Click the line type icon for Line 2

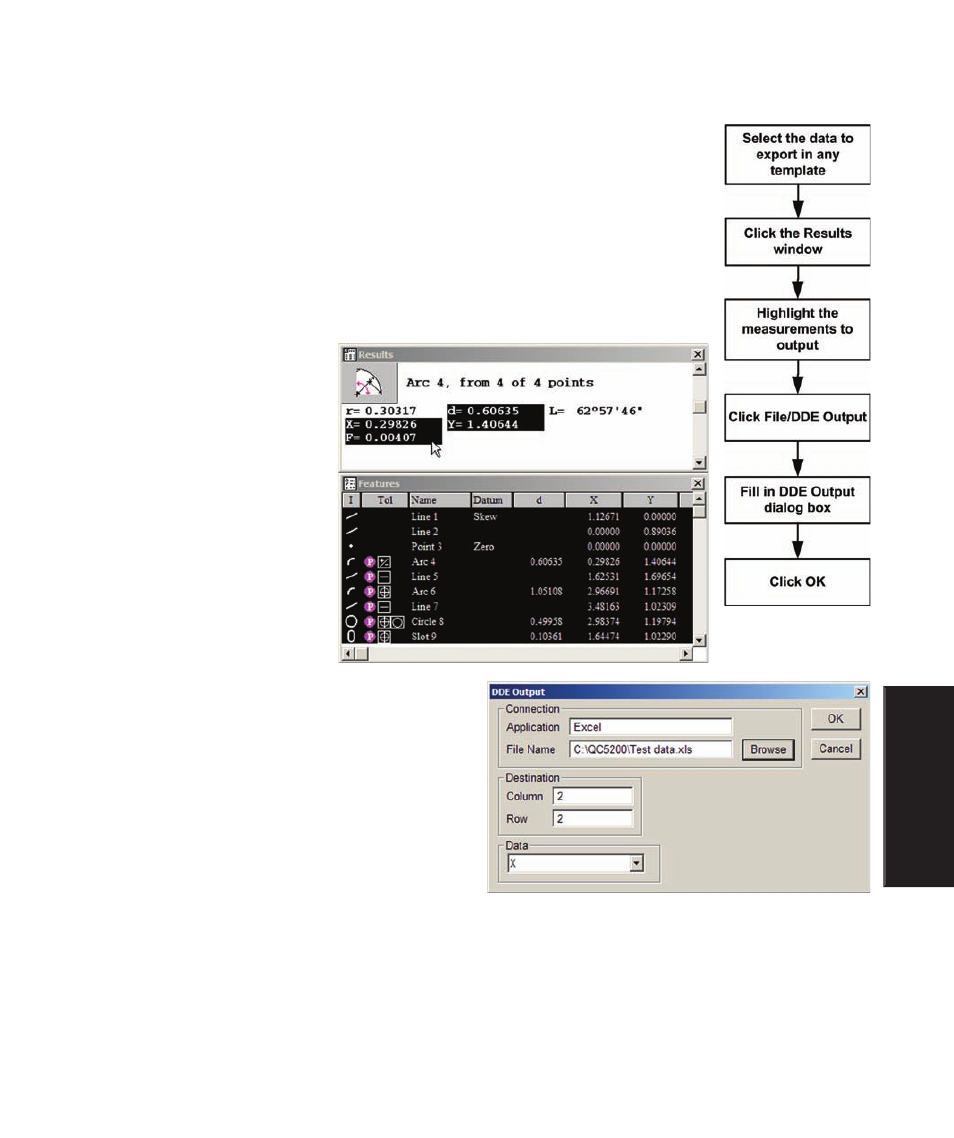point(351,531)
